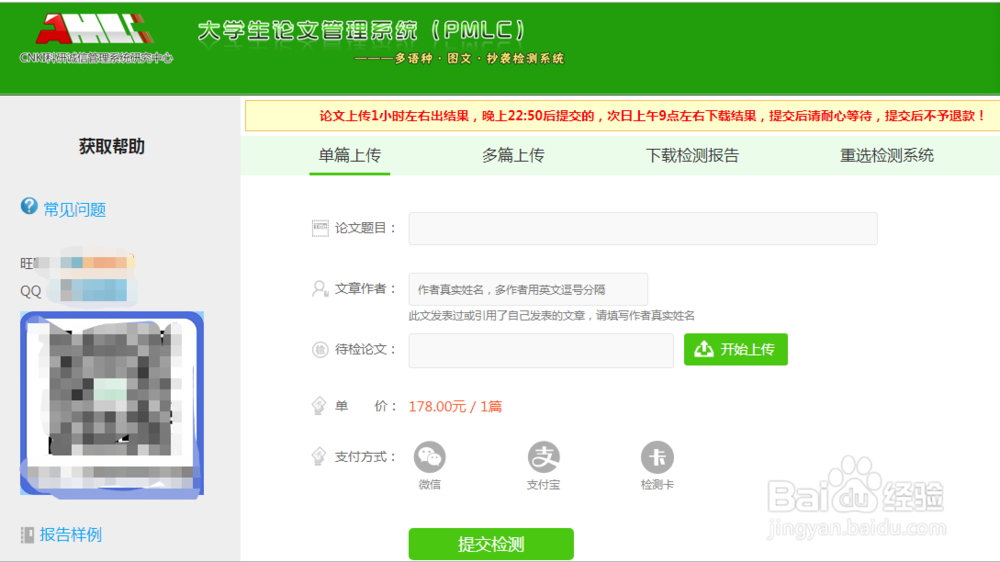Switch to 多篇上传 tab
1000x562 pixels.
click(x=513, y=155)
